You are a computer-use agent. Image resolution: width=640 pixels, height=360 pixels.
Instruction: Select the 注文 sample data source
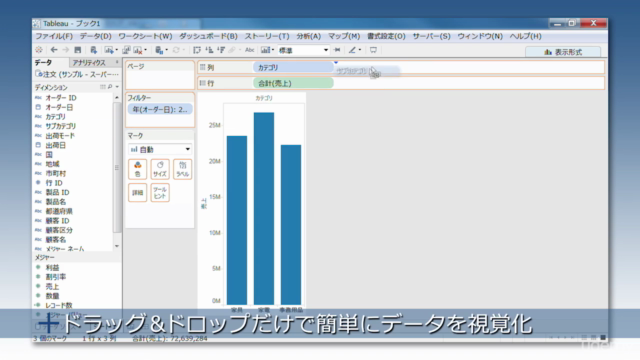77,74
